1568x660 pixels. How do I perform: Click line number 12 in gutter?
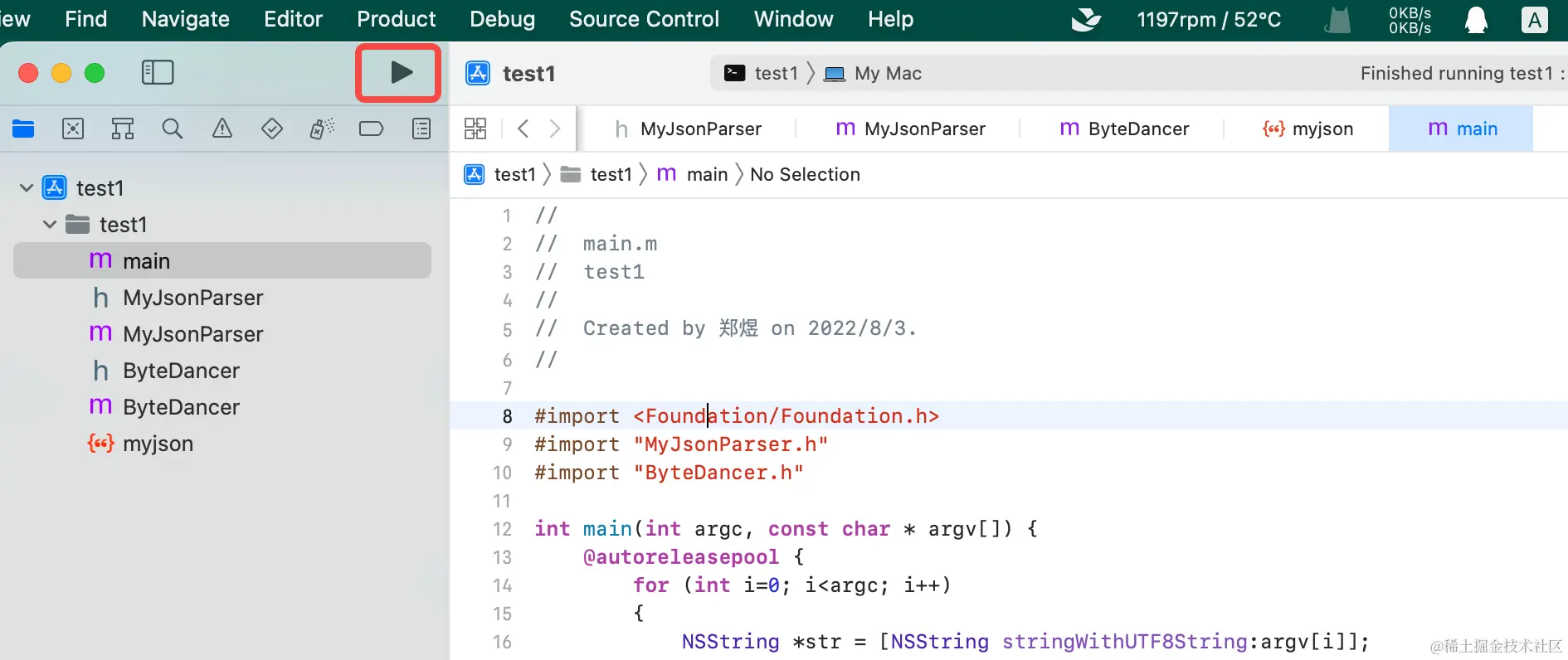[502, 529]
